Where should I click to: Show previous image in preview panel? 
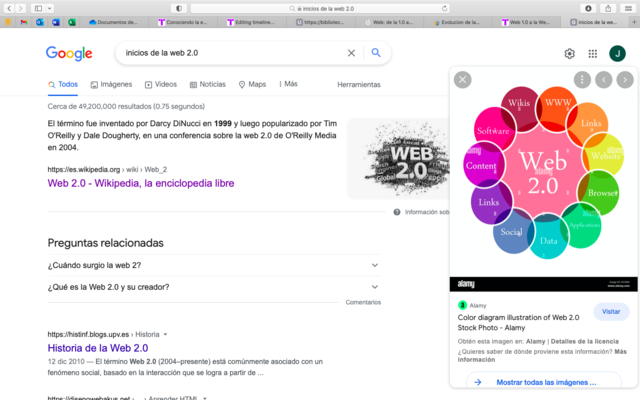pyautogui.click(x=604, y=80)
